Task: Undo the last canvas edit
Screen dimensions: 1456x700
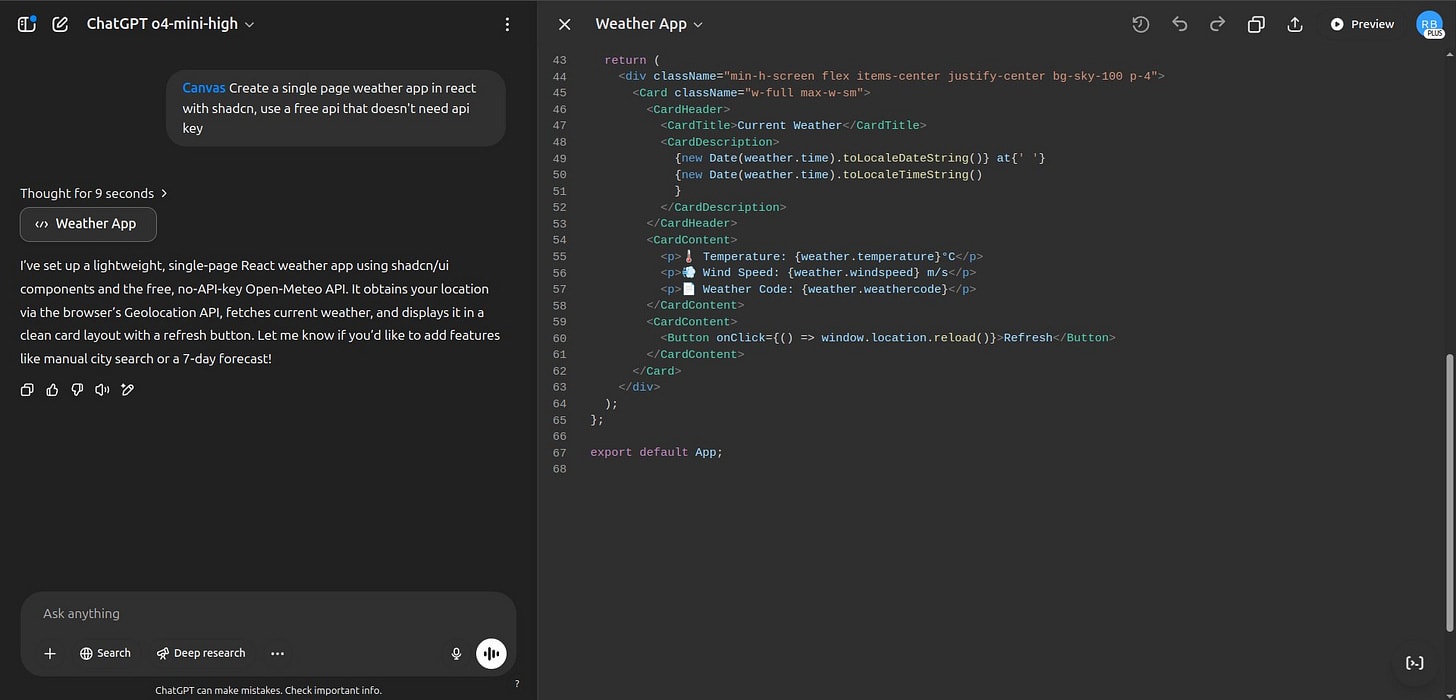Action: (x=1179, y=24)
